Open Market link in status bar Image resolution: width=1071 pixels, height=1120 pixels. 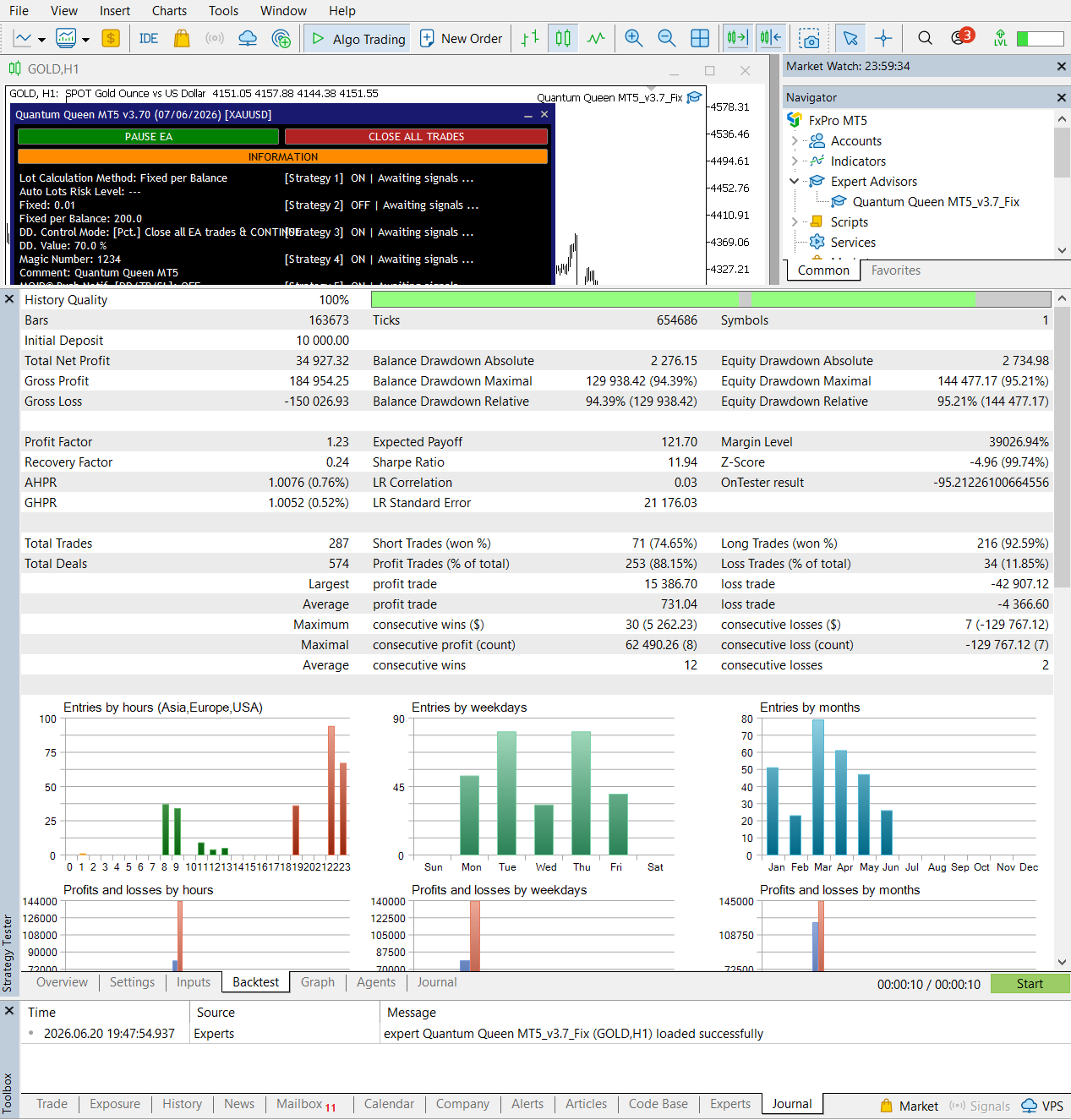pos(910,1106)
